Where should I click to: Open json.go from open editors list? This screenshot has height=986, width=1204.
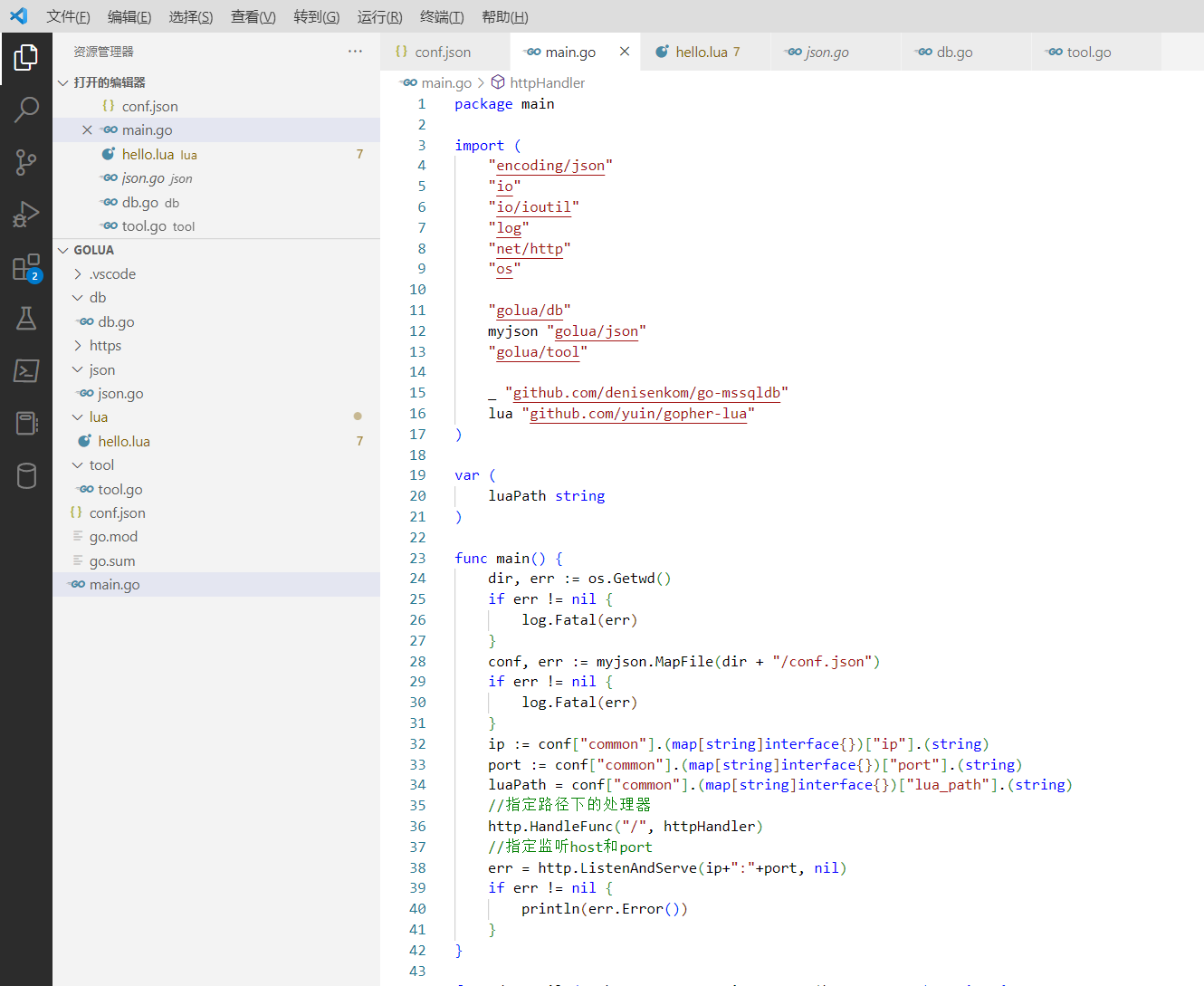click(x=216, y=178)
